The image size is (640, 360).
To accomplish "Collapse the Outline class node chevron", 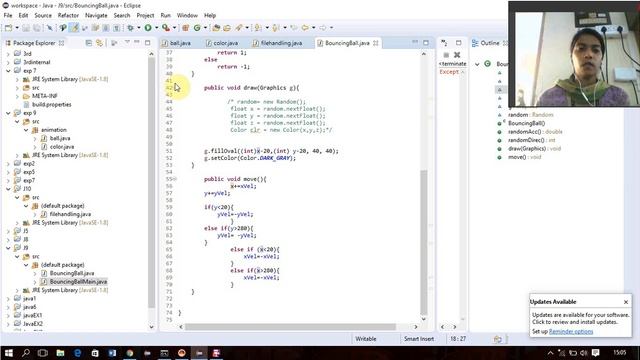I will [477, 64].
